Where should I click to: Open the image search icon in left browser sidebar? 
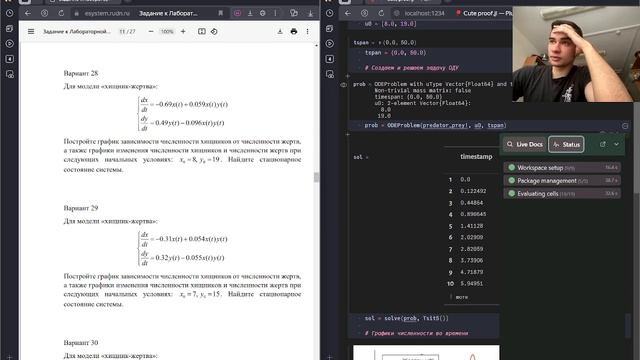pos(9,74)
